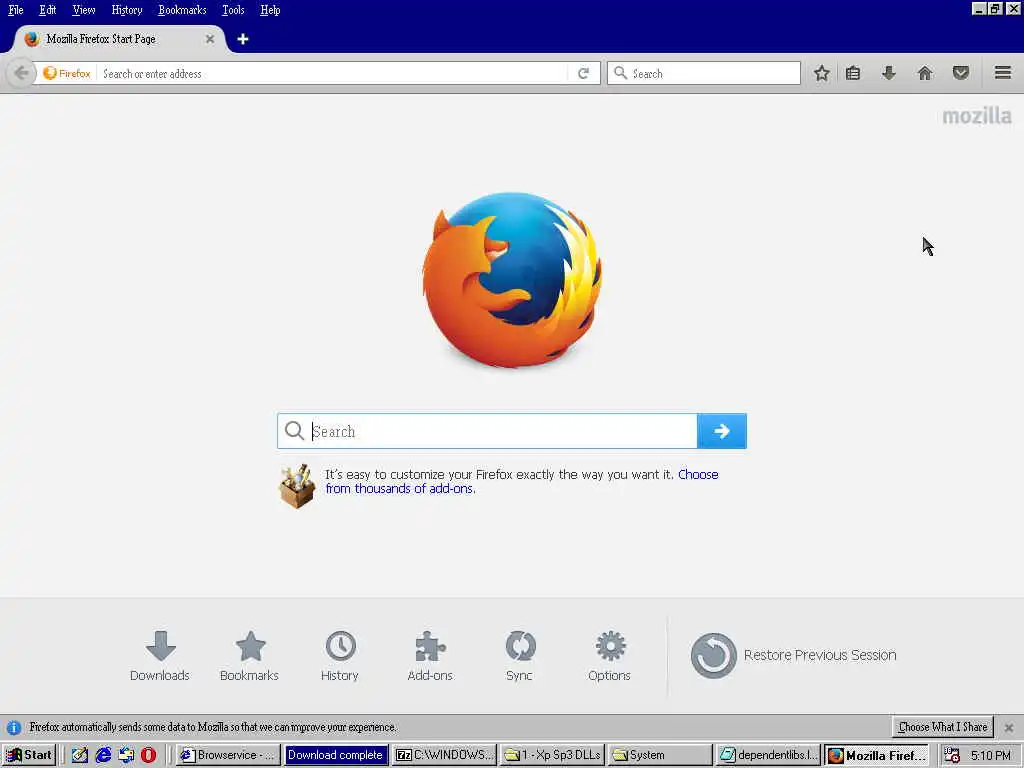This screenshot has height=768, width=1024.
Task: Open the History menu
Action: pos(127,10)
